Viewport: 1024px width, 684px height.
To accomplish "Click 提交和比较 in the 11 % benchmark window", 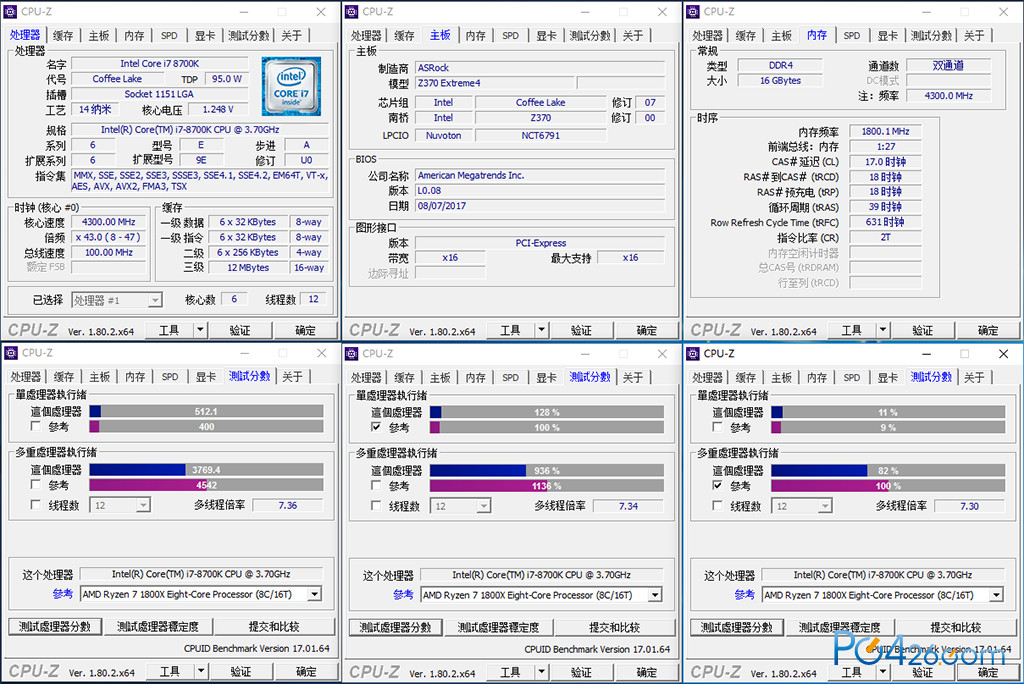I will [955, 627].
